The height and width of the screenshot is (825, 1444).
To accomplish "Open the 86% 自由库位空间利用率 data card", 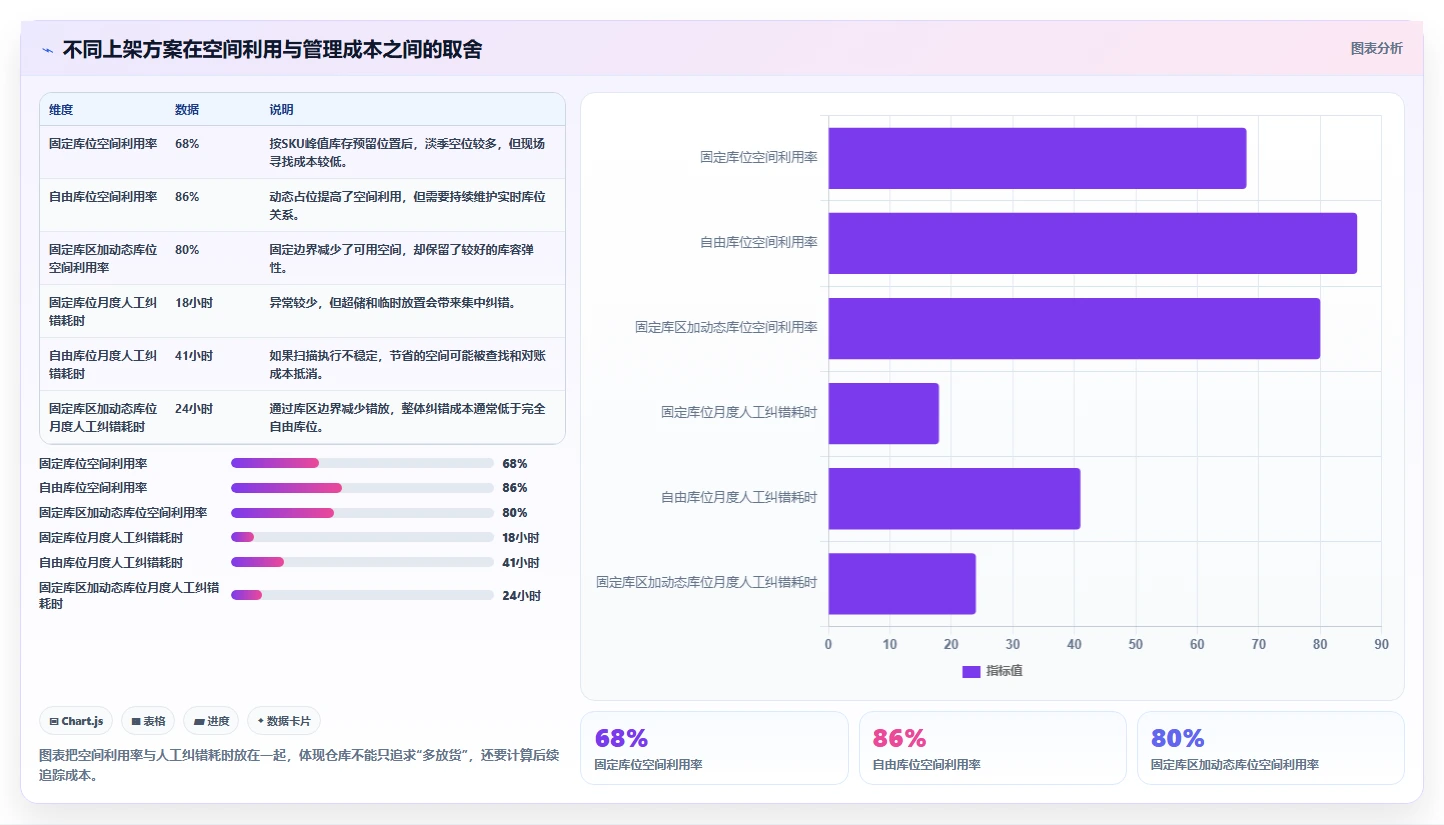I will pos(993,748).
